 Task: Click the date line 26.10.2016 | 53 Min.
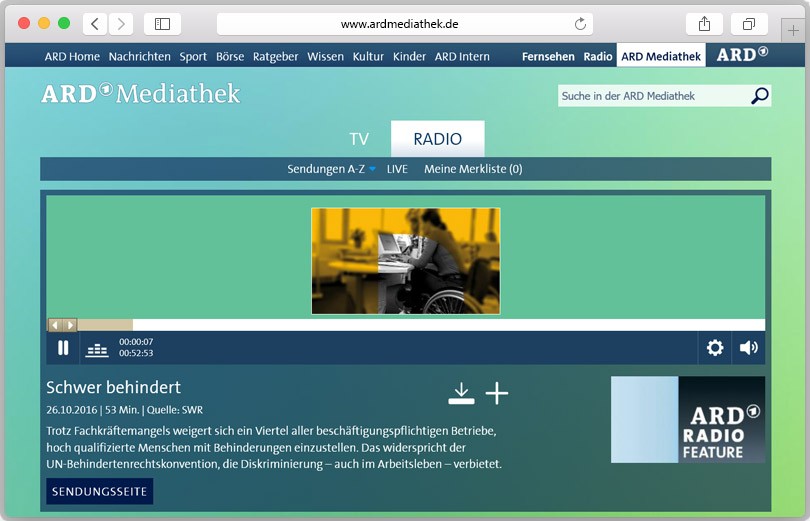pos(93,410)
